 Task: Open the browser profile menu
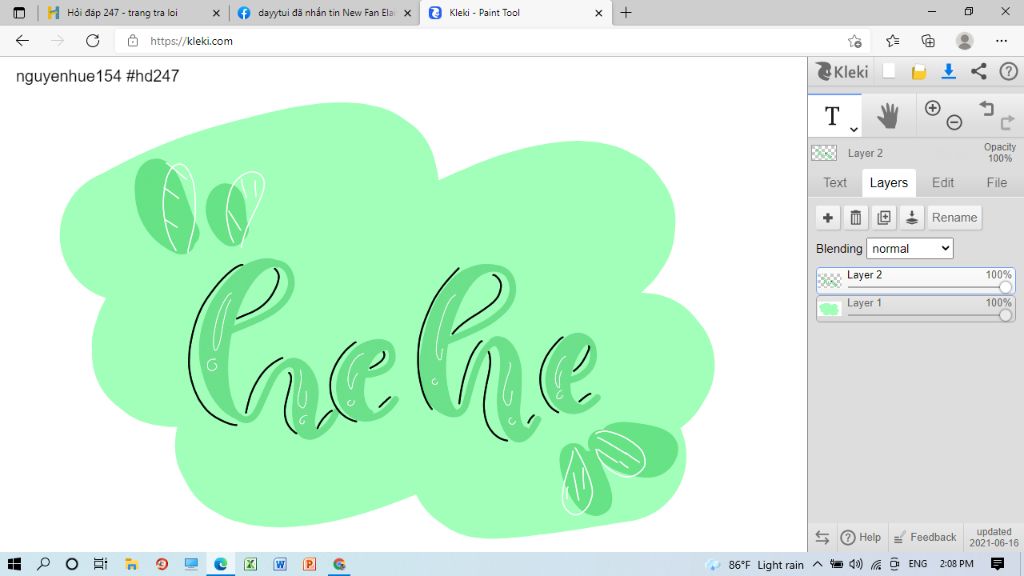tap(965, 41)
